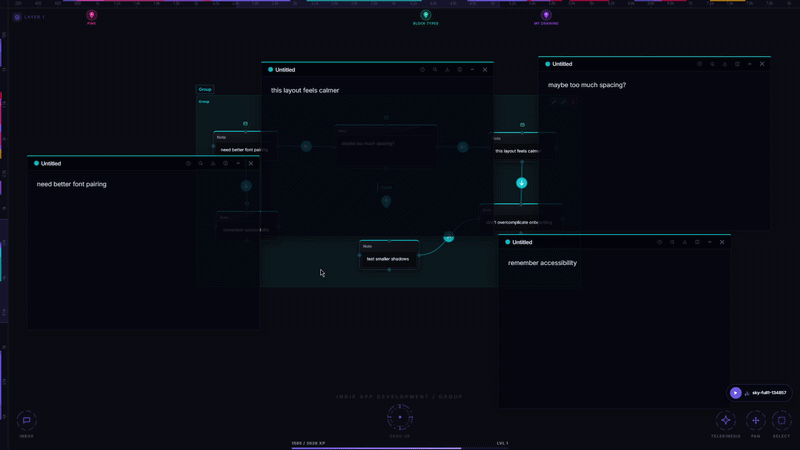Select the 'test smaller shadows' note

click(389, 255)
